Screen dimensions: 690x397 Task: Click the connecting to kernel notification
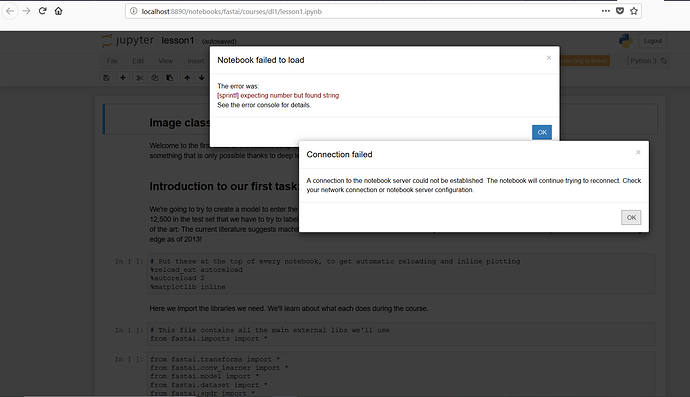tap(585, 61)
